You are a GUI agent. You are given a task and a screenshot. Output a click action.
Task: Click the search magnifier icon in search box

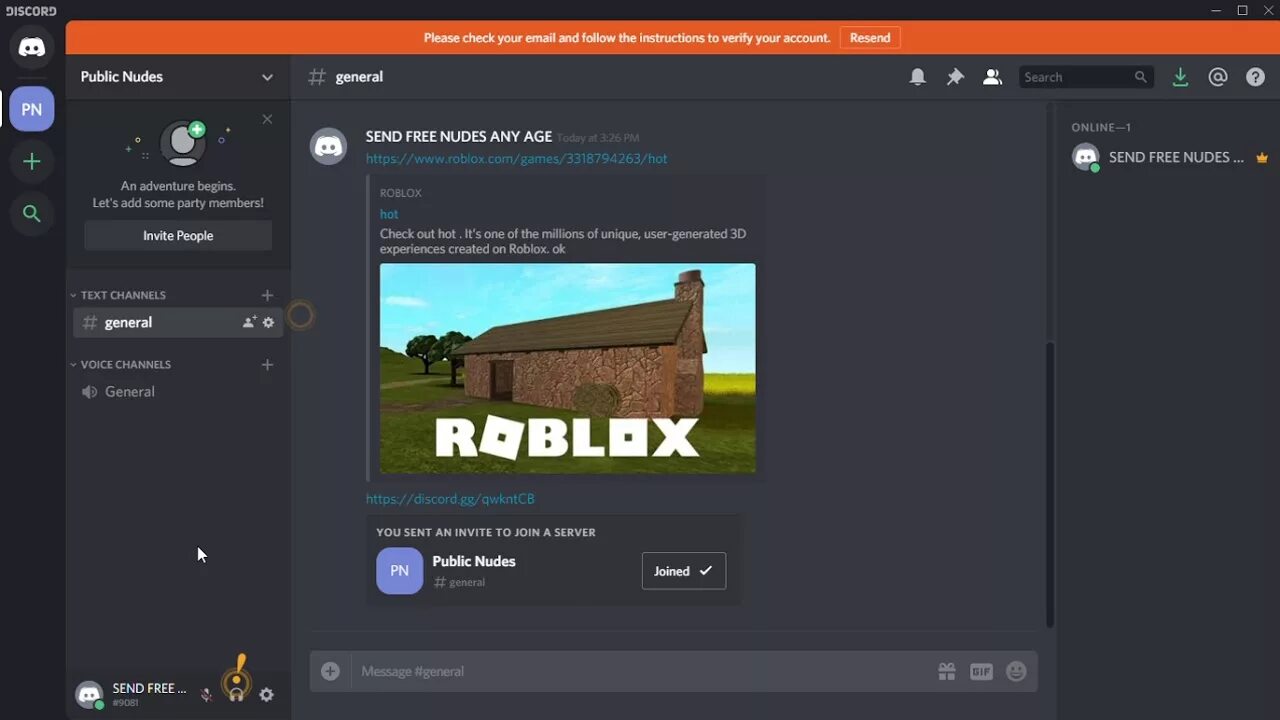(x=1140, y=77)
